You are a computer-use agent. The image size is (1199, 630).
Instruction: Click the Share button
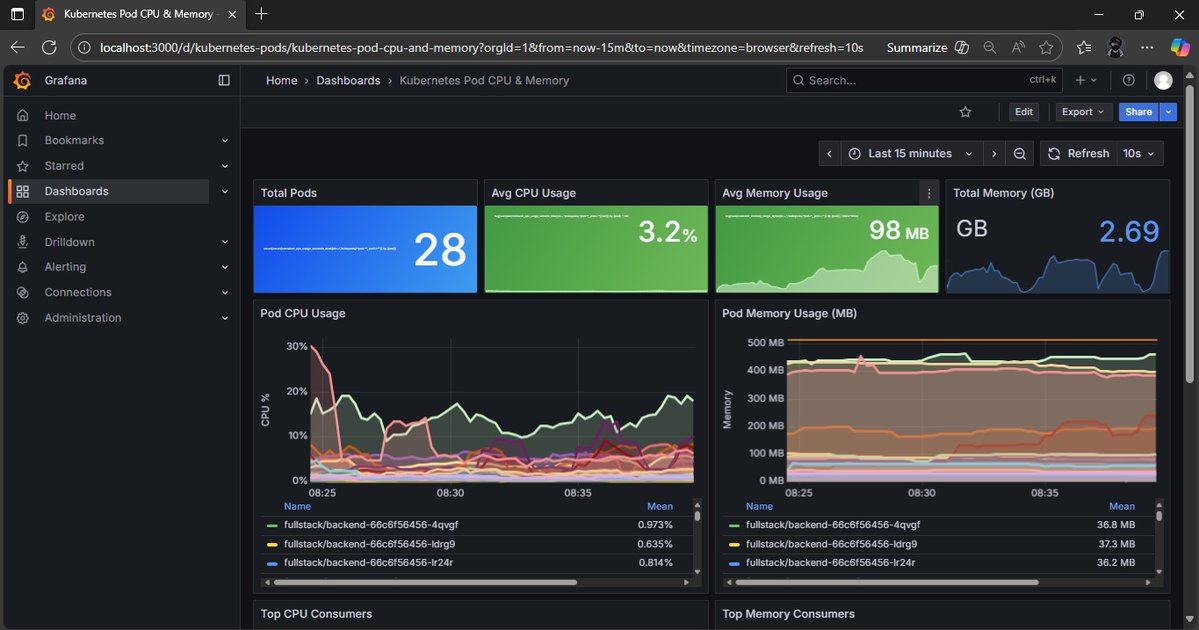[1139, 112]
